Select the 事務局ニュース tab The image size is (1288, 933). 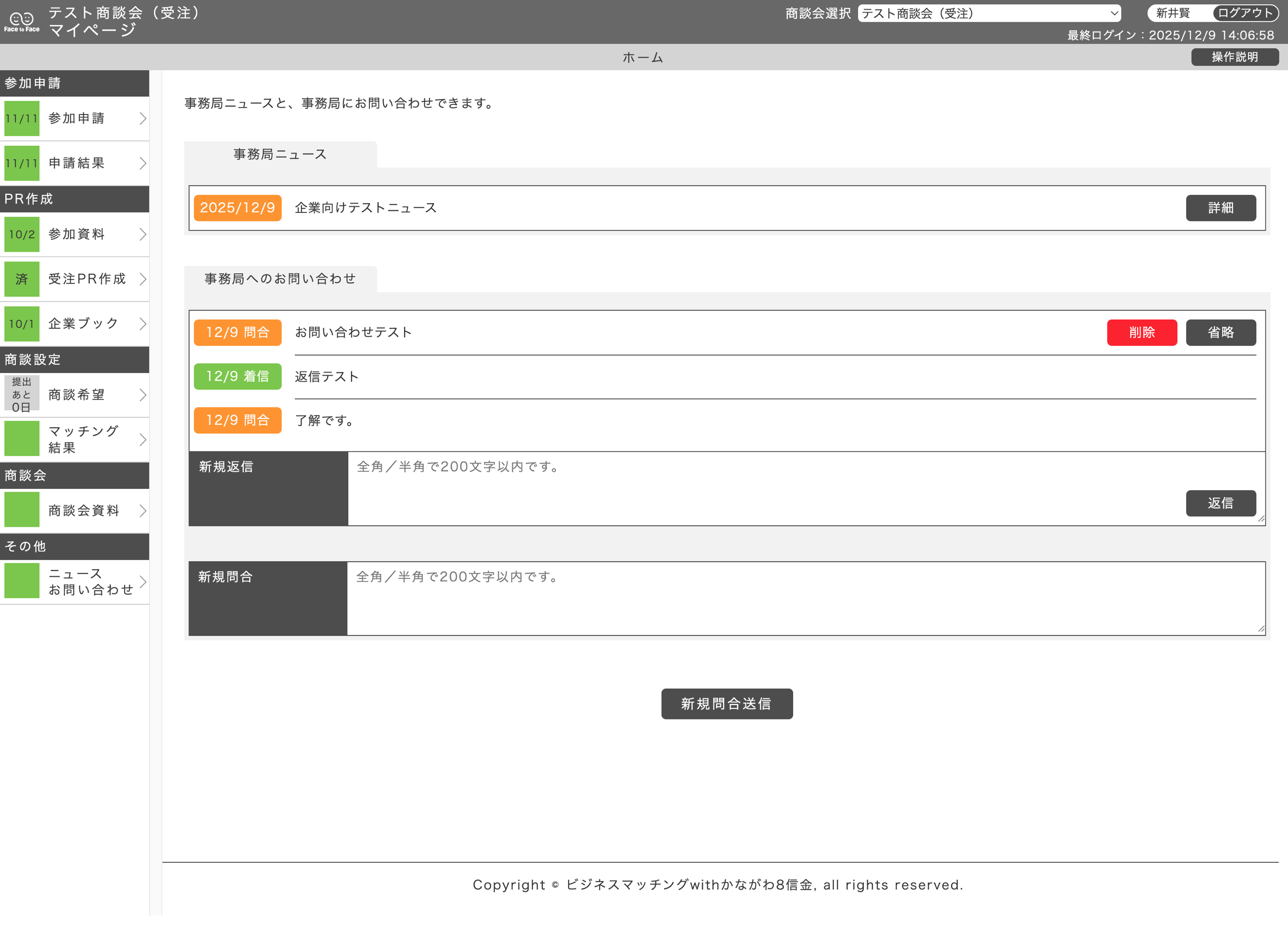tap(280, 154)
